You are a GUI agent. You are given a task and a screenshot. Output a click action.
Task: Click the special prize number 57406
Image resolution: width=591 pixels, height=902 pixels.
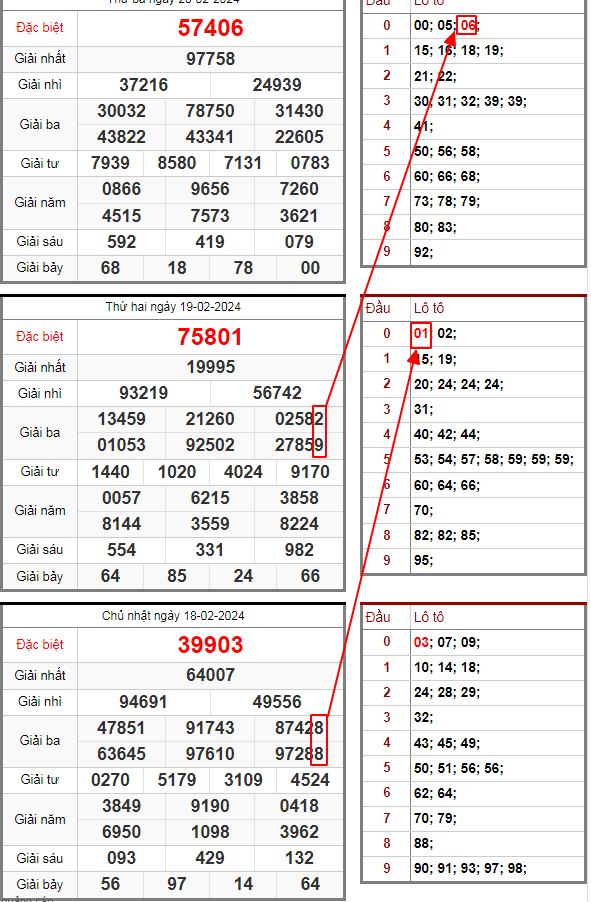click(211, 28)
